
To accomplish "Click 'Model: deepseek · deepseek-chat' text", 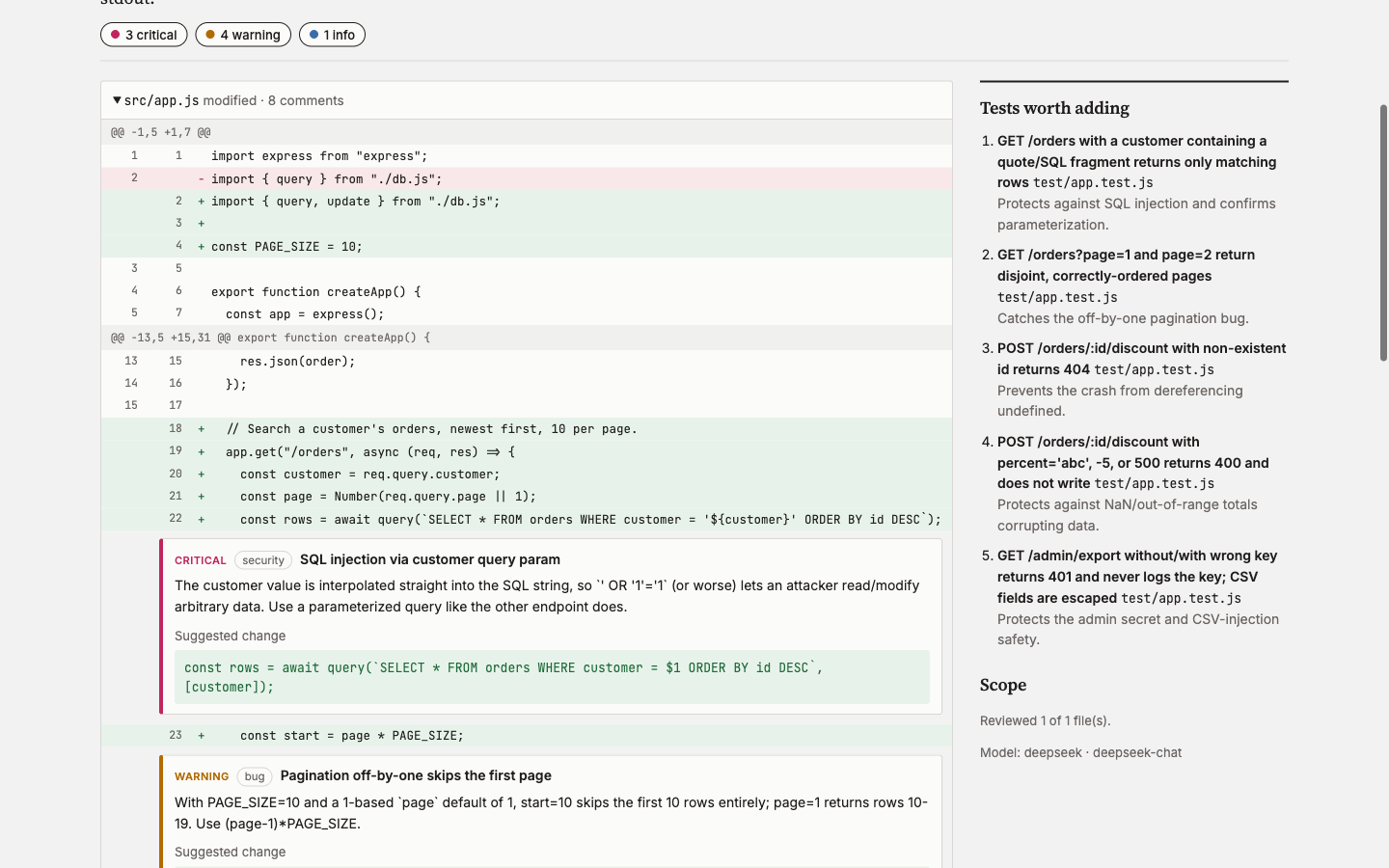I will 1080,752.
